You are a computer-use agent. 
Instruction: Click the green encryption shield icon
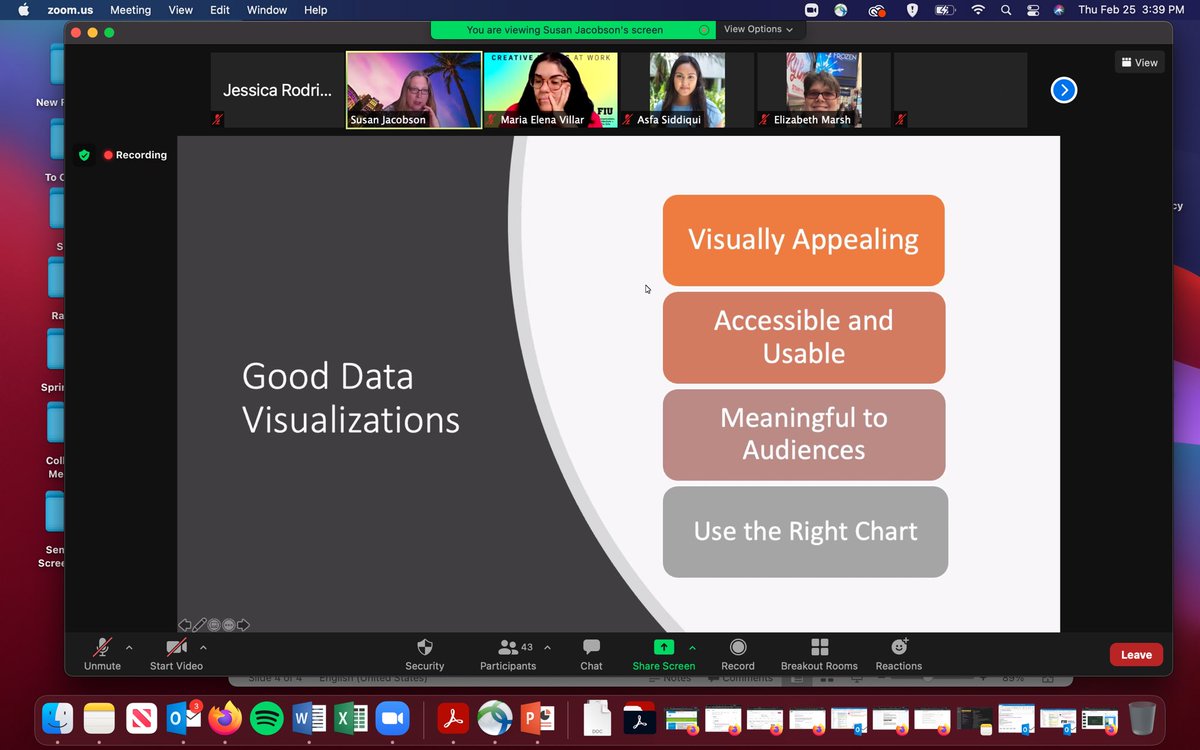click(x=84, y=155)
